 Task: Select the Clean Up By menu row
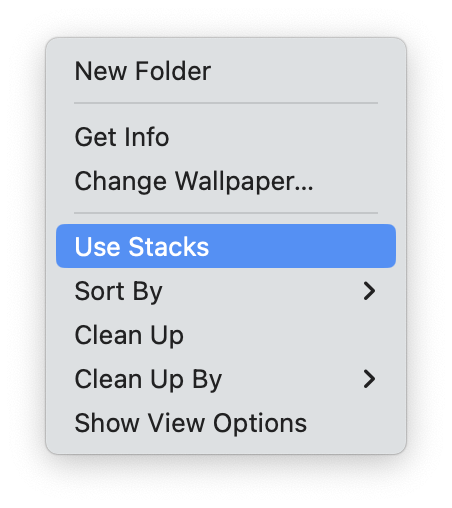tap(226, 379)
